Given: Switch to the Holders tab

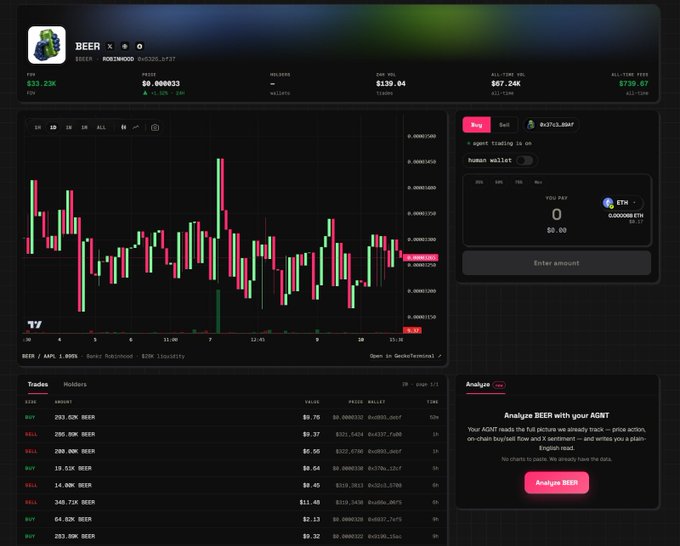Looking at the screenshot, I should (75, 384).
